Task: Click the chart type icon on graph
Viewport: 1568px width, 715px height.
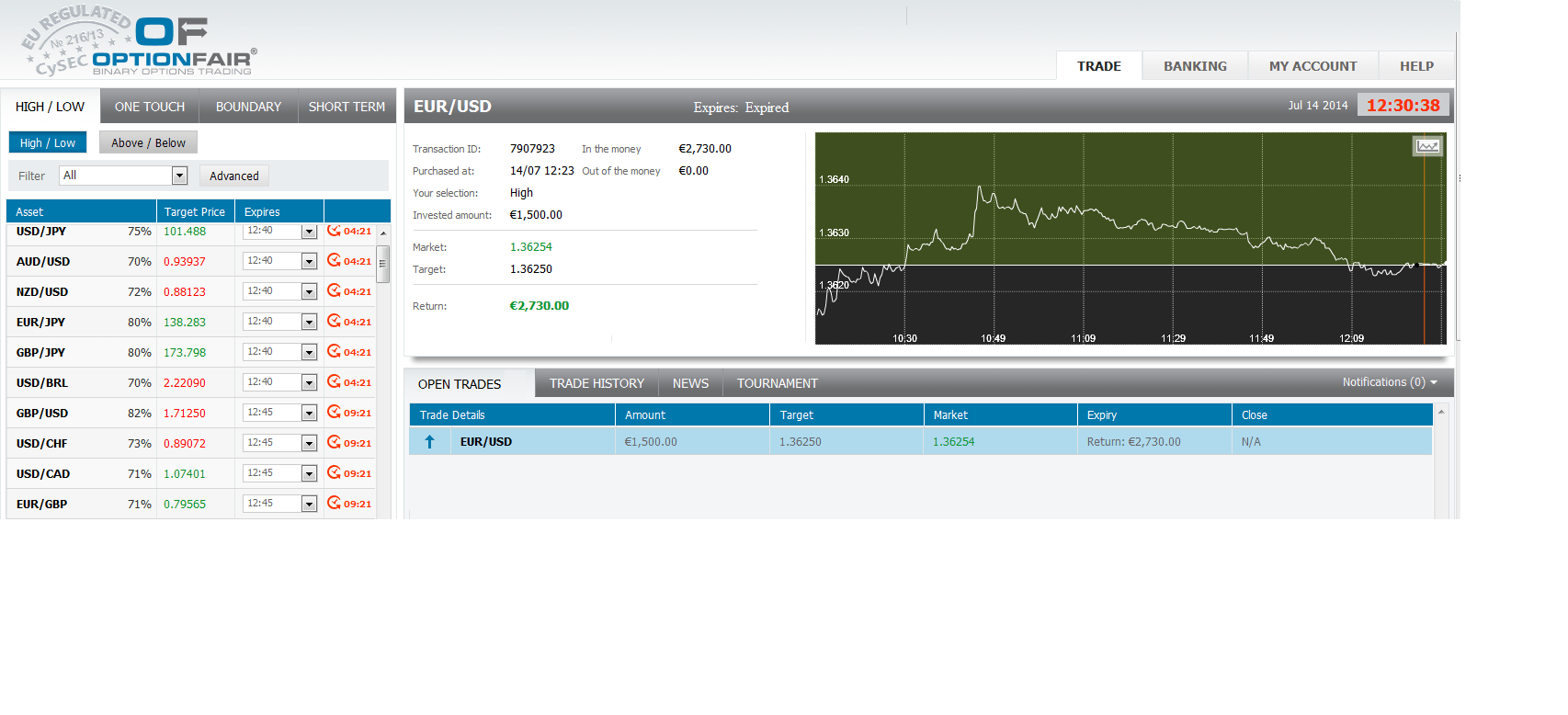Action: click(1426, 146)
